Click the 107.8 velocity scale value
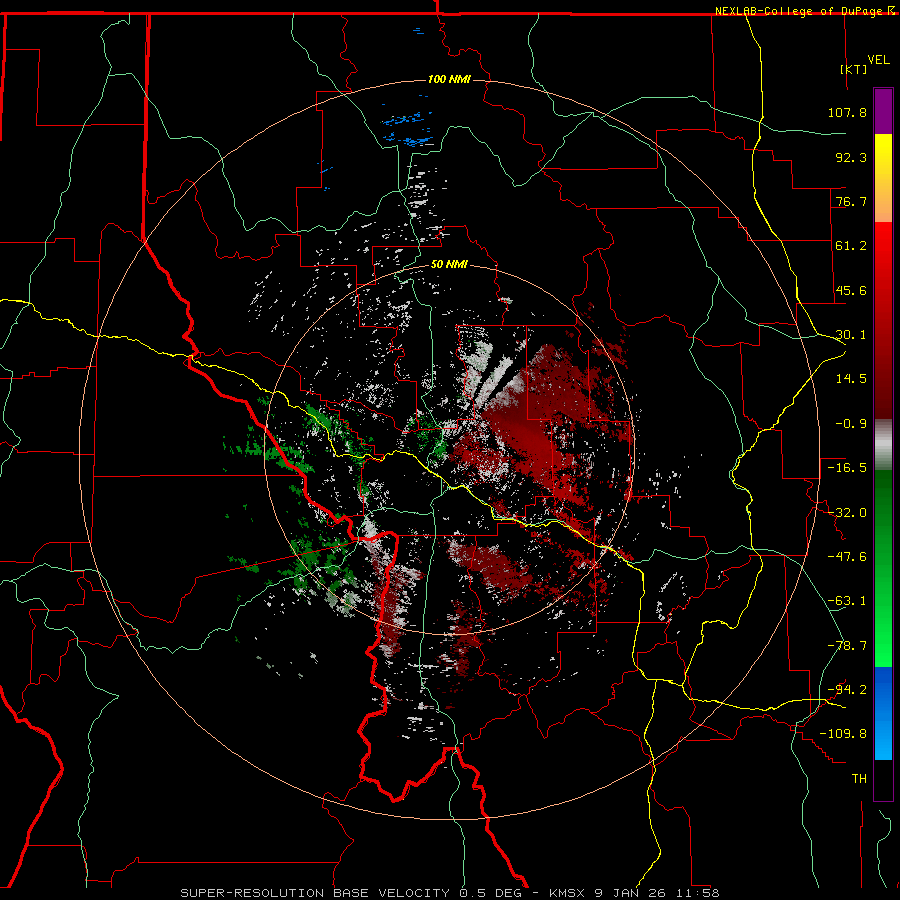 (x=847, y=112)
